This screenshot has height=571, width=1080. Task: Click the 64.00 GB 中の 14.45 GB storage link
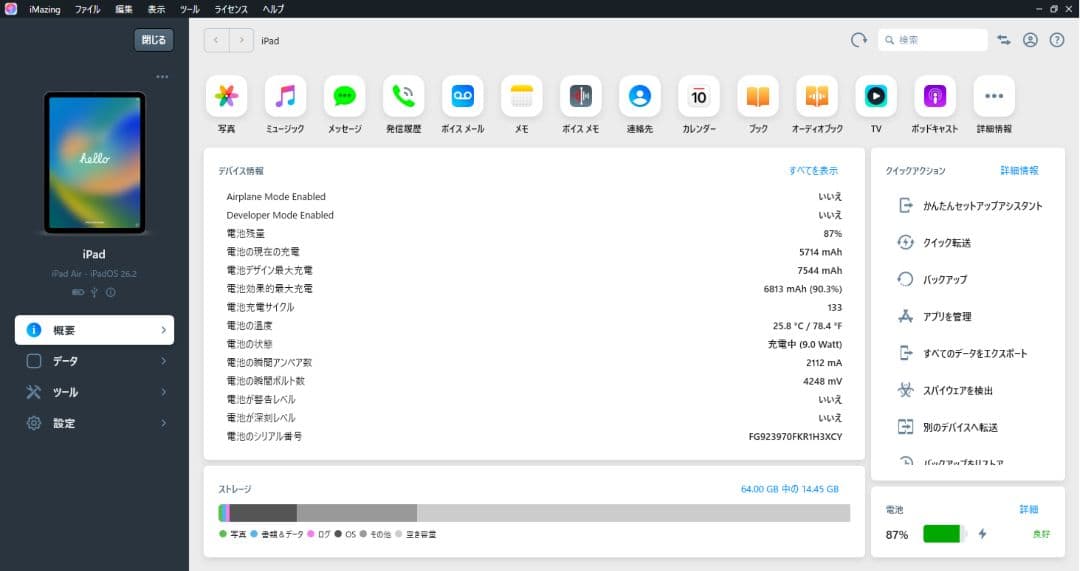[x=789, y=489]
